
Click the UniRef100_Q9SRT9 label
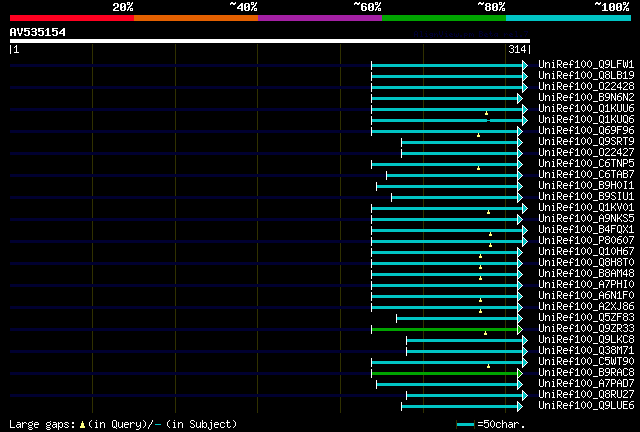(586, 141)
